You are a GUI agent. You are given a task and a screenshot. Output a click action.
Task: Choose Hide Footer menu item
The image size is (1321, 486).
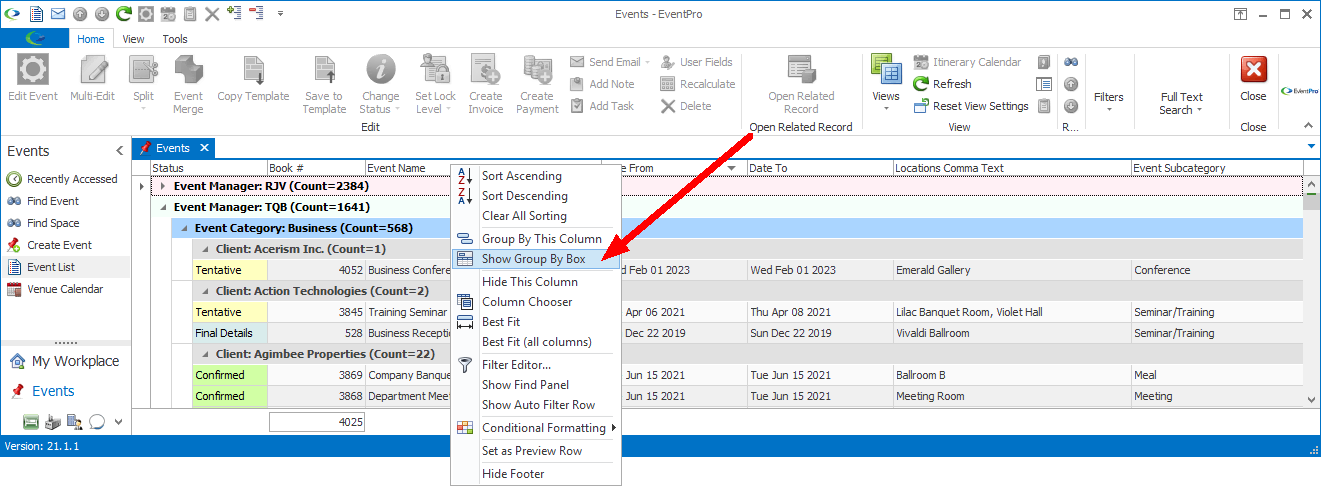pos(536,474)
